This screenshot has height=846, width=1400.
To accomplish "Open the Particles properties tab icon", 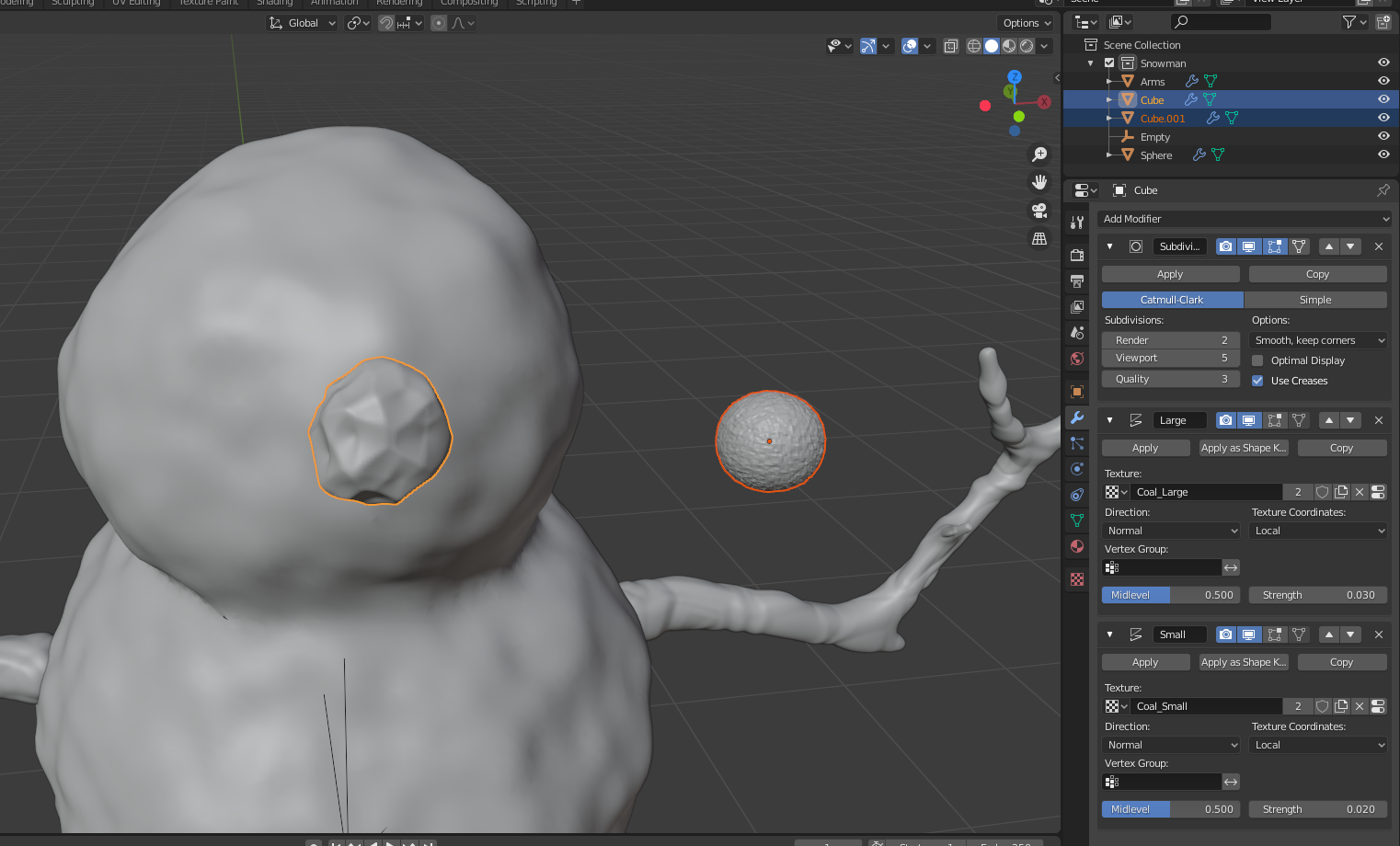I will click(x=1077, y=443).
